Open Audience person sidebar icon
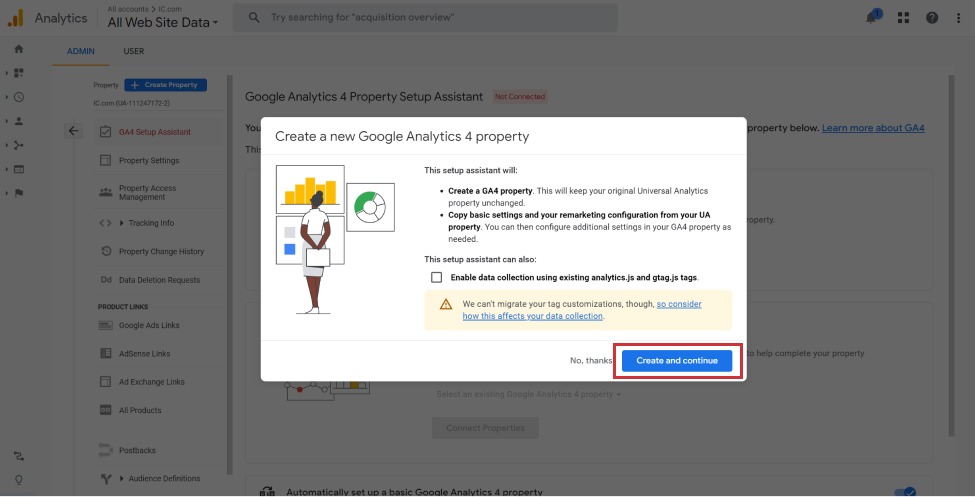The height and width of the screenshot is (497, 975). click(x=19, y=121)
